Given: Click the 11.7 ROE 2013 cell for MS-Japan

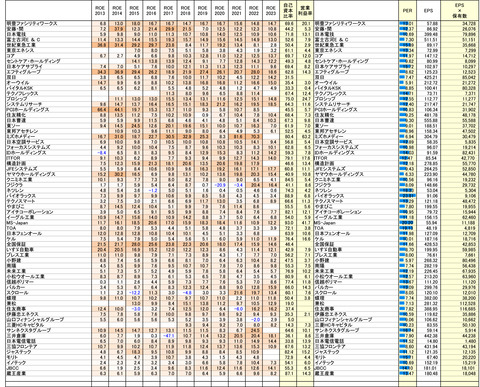Looking at the screenshot, I should point(100,223).
